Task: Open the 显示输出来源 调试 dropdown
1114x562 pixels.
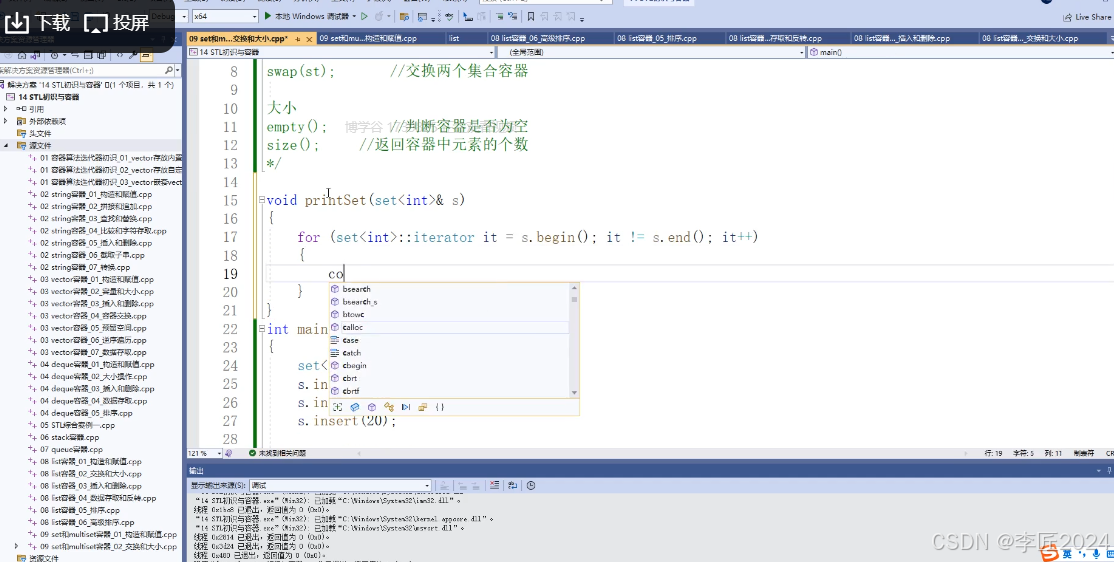Action: click(340, 485)
